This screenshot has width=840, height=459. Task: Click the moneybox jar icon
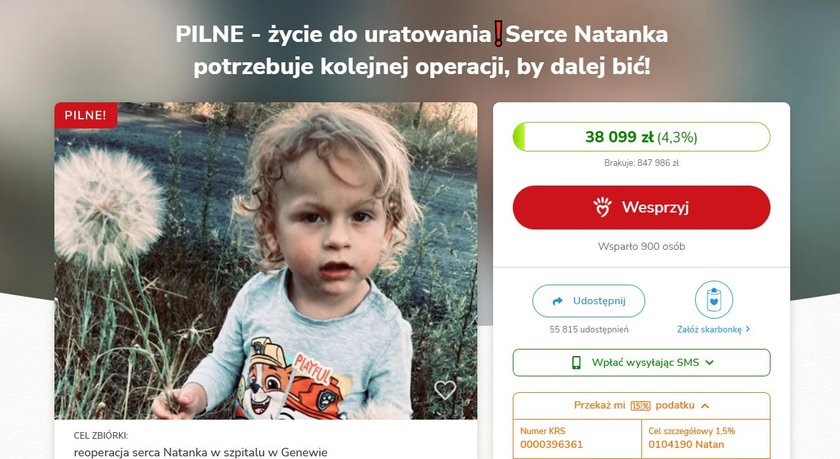click(714, 300)
